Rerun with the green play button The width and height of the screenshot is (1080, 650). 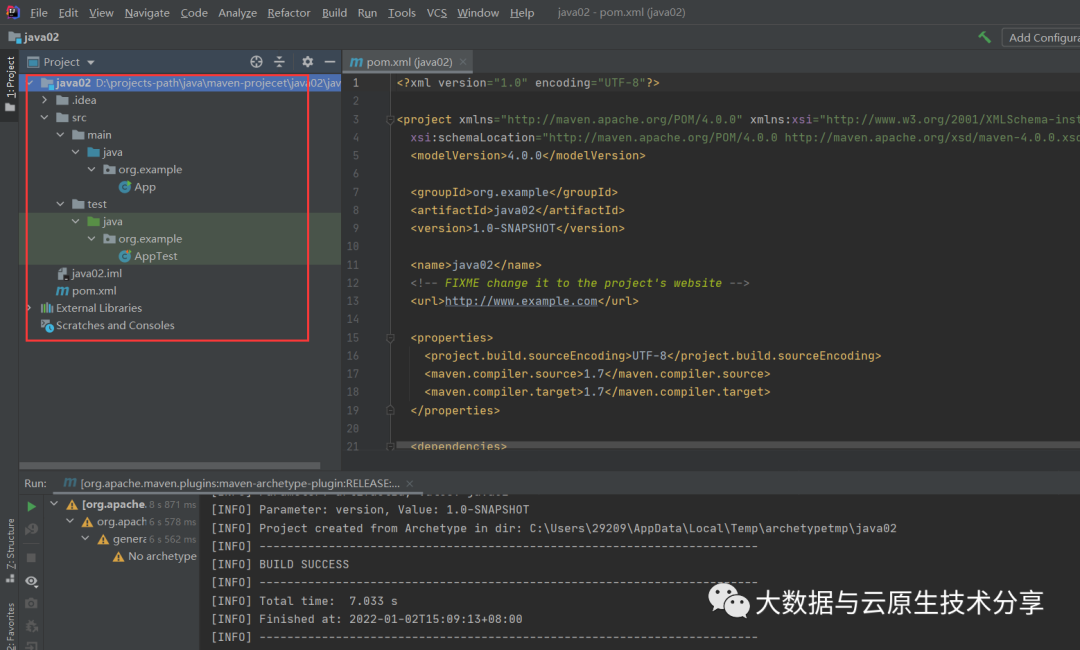click(32, 506)
